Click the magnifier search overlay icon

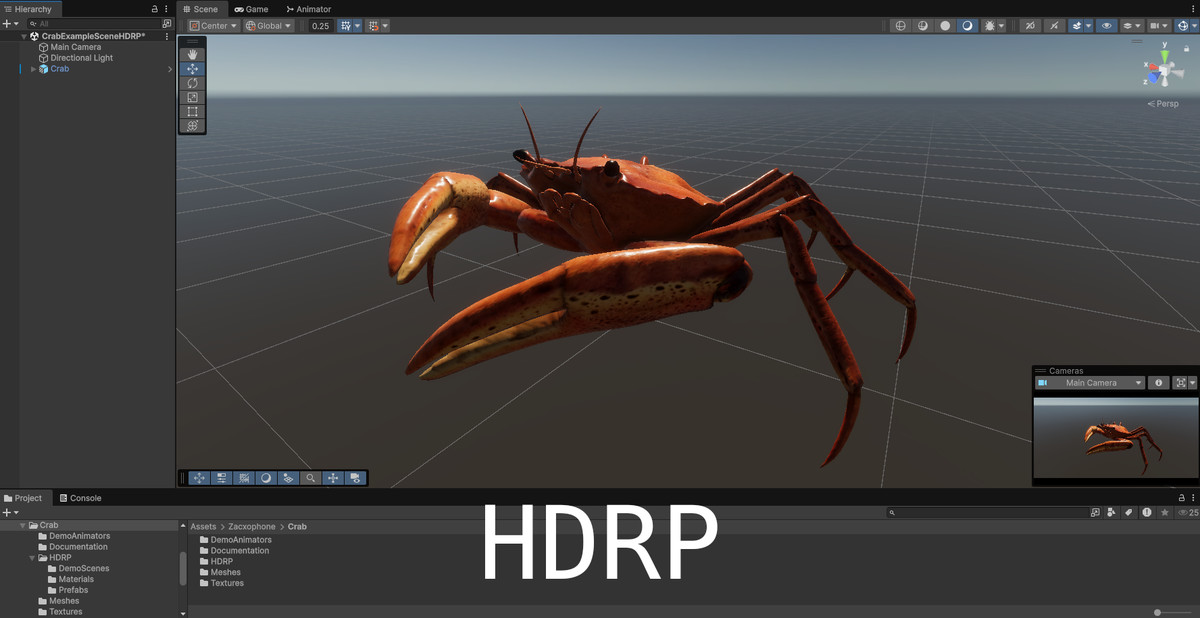(311, 478)
